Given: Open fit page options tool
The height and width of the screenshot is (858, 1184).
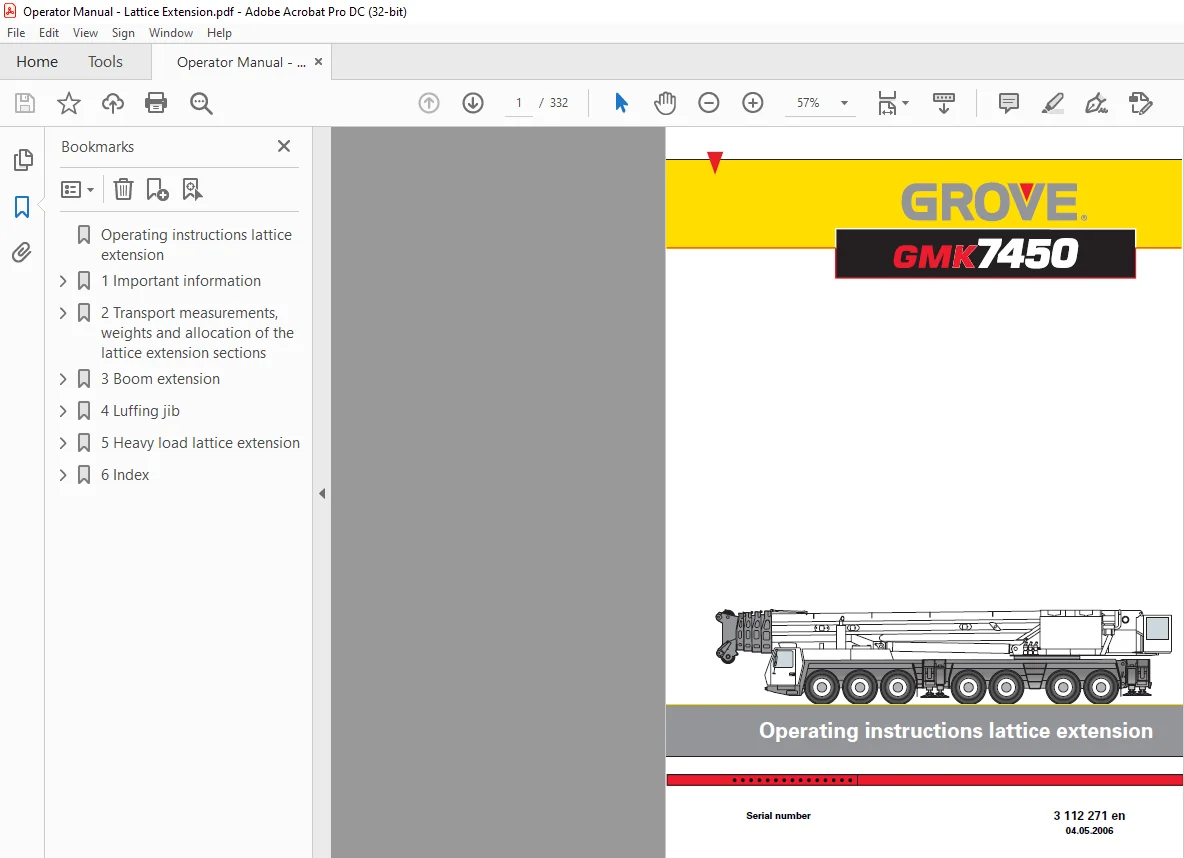Looking at the screenshot, I should (x=893, y=103).
